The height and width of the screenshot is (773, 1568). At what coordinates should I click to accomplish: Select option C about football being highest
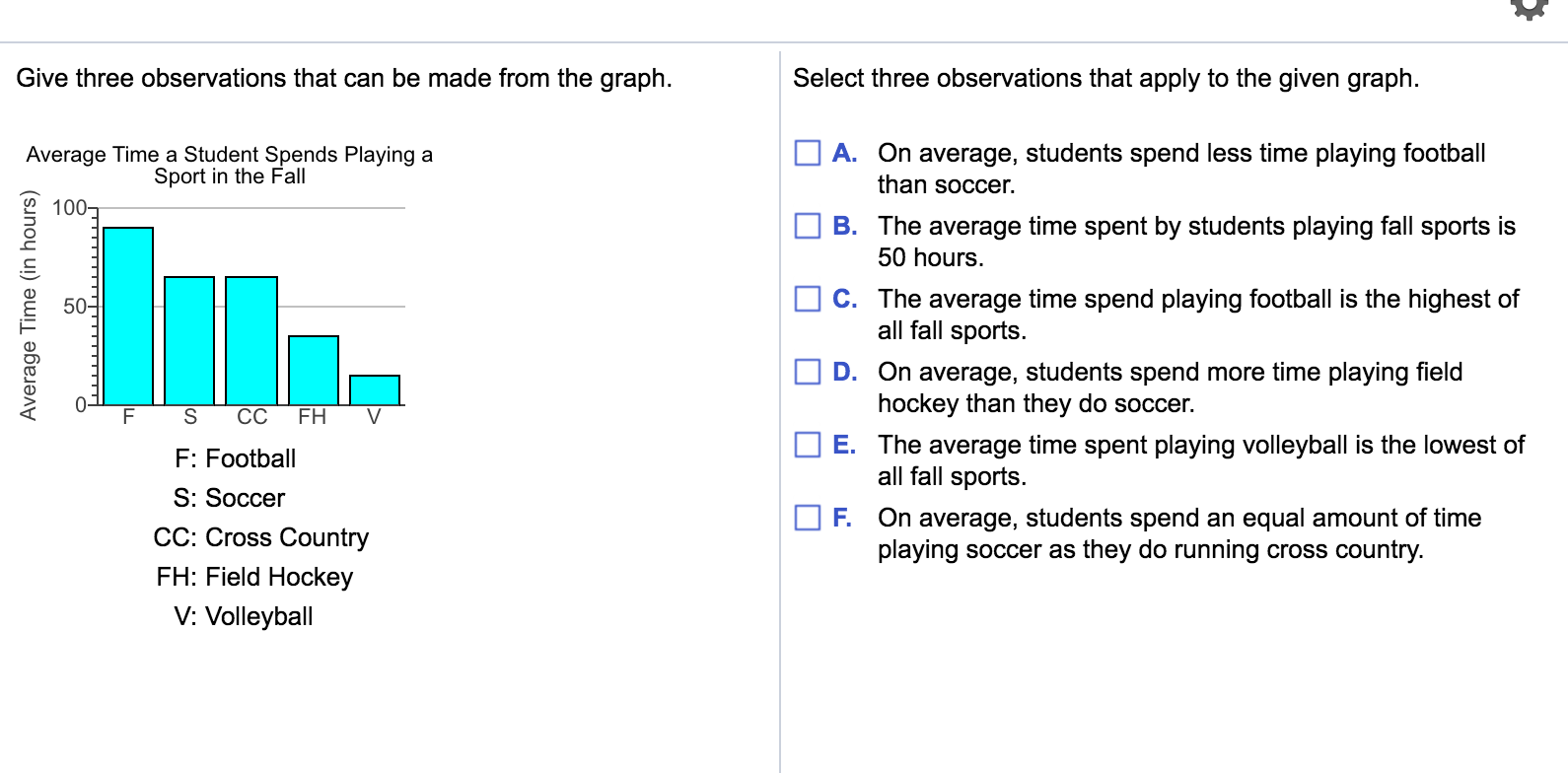point(806,298)
